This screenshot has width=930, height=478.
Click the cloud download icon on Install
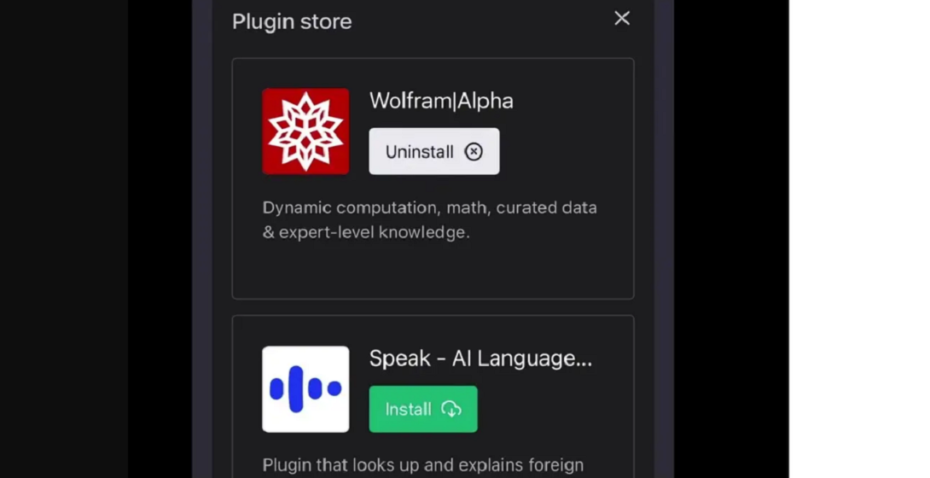tap(451, 409)
